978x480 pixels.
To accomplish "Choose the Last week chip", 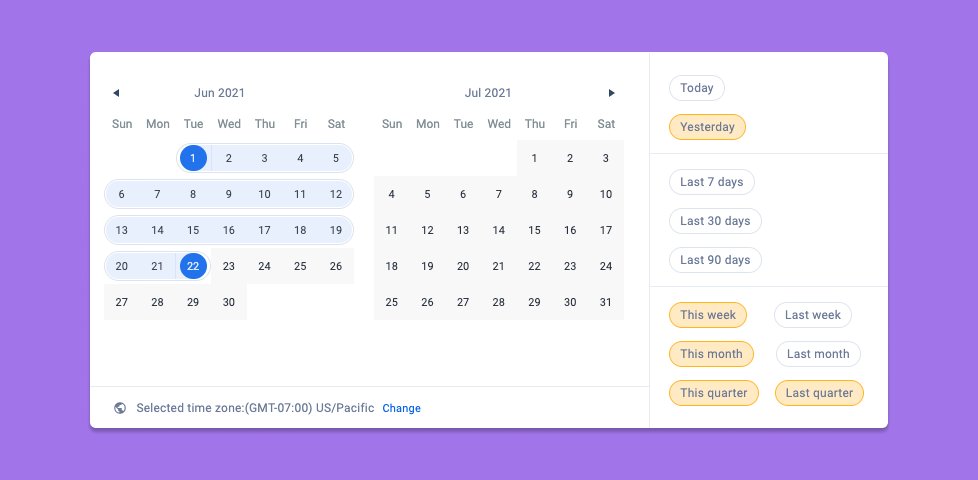I will [x=813, y=315].
